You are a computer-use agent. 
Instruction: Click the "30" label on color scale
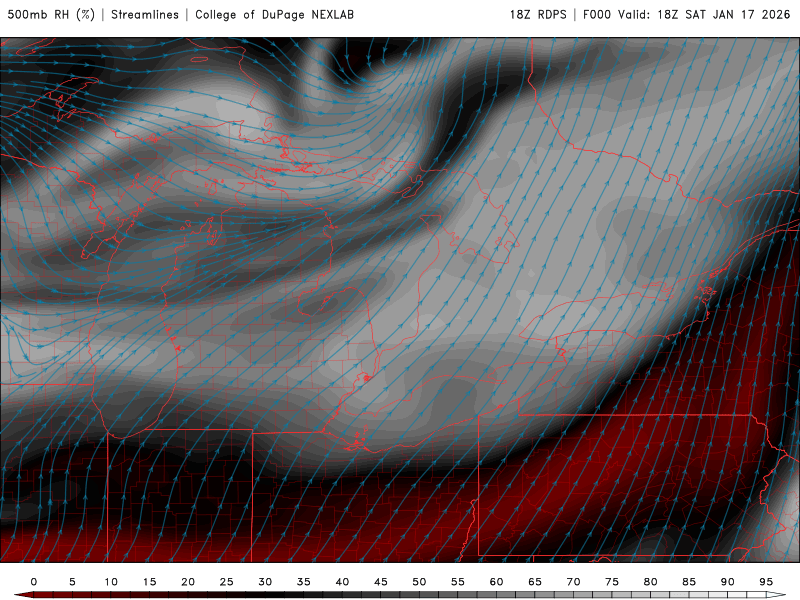(x=265, y=582)
